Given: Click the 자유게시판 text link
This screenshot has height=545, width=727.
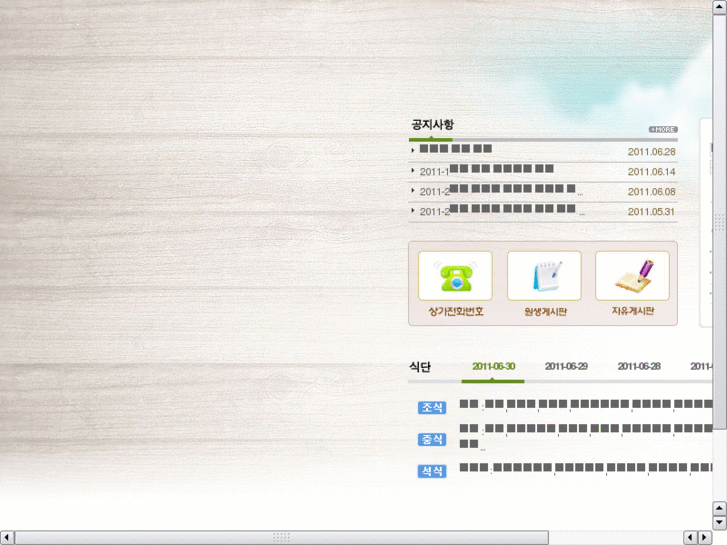Looking at the screenshot, I should click(x=632, y=311).
